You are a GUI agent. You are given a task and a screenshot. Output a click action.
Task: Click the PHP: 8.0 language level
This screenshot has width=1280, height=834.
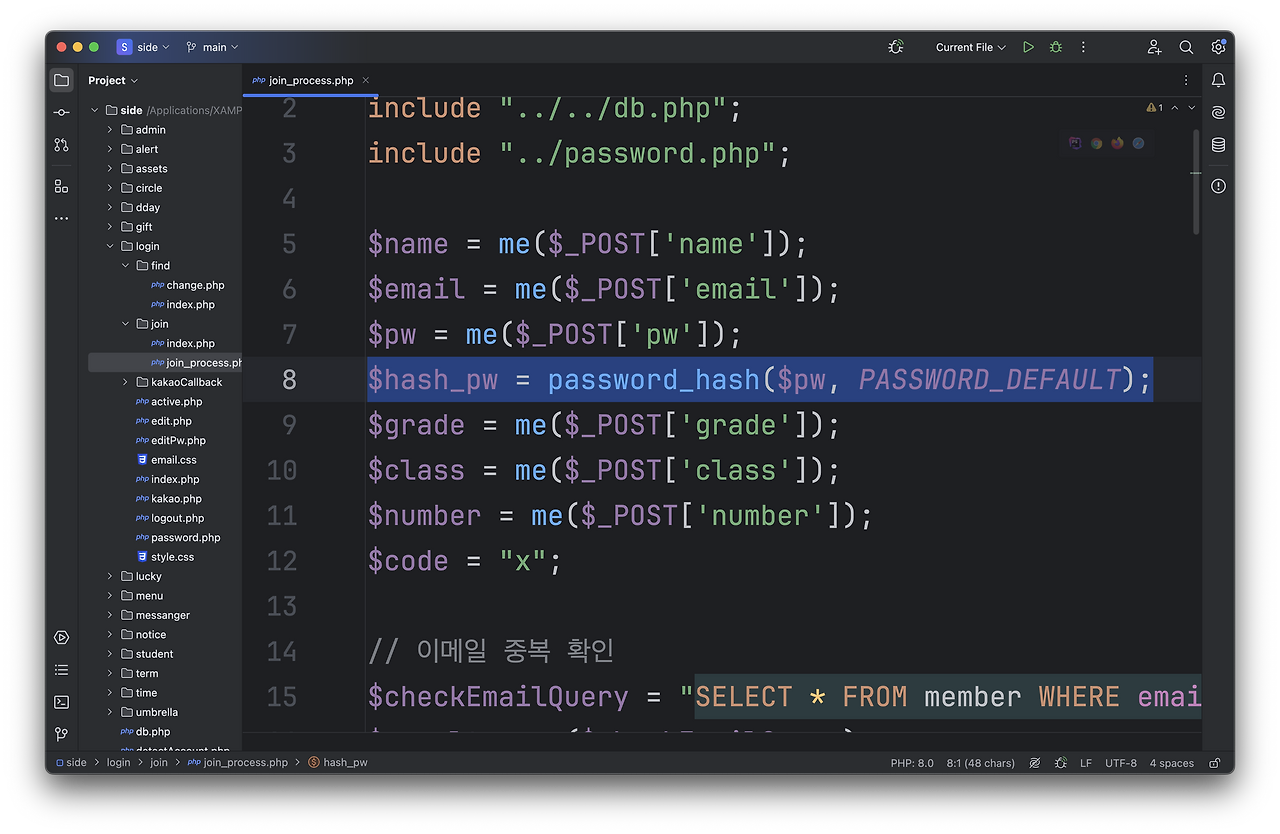pos(911,763)
